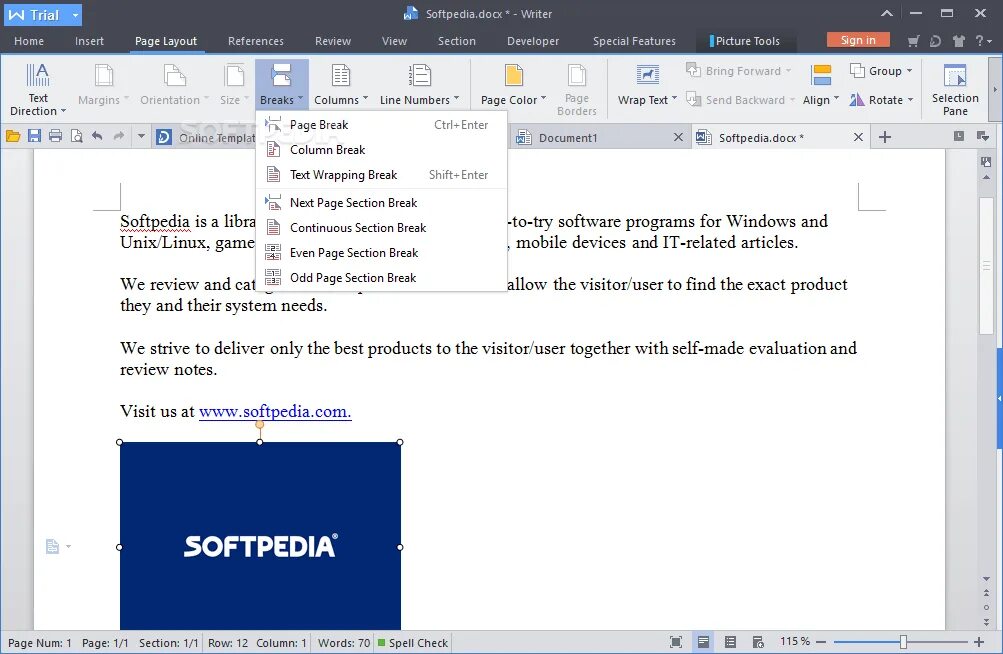The height and width of the screenshot is (654, 1003).
Task: Open the References tab
Action: 256,41
